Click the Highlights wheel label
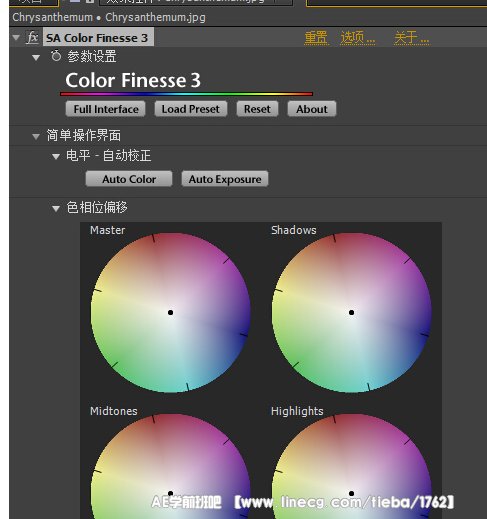 pyautogui.click(x=297, y=411)
